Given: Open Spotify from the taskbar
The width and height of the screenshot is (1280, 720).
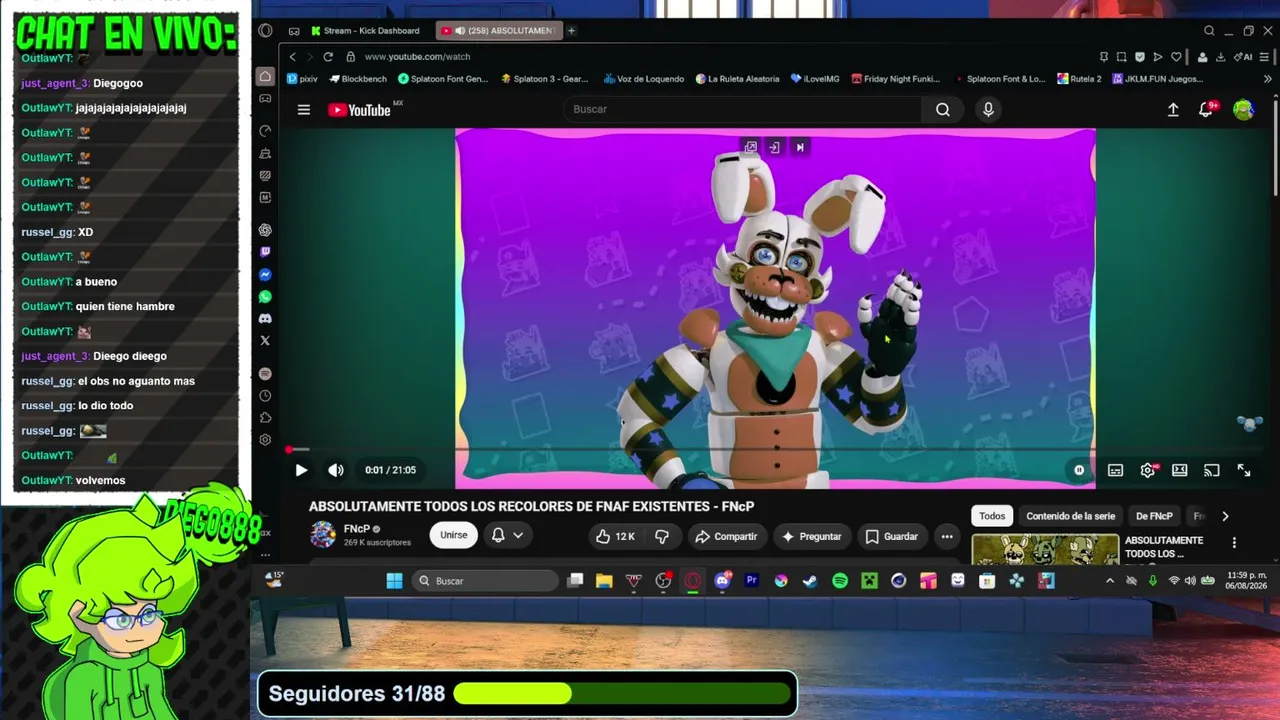Looking at the screenshot, I should [x=840, y=581].
